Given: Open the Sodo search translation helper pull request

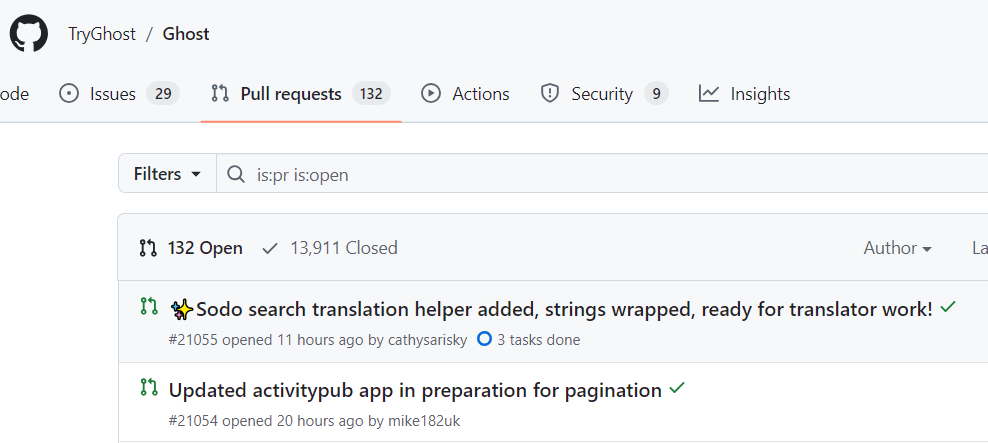Looking at the screenshot, I should pyautogui.click(x=563, y=309).
